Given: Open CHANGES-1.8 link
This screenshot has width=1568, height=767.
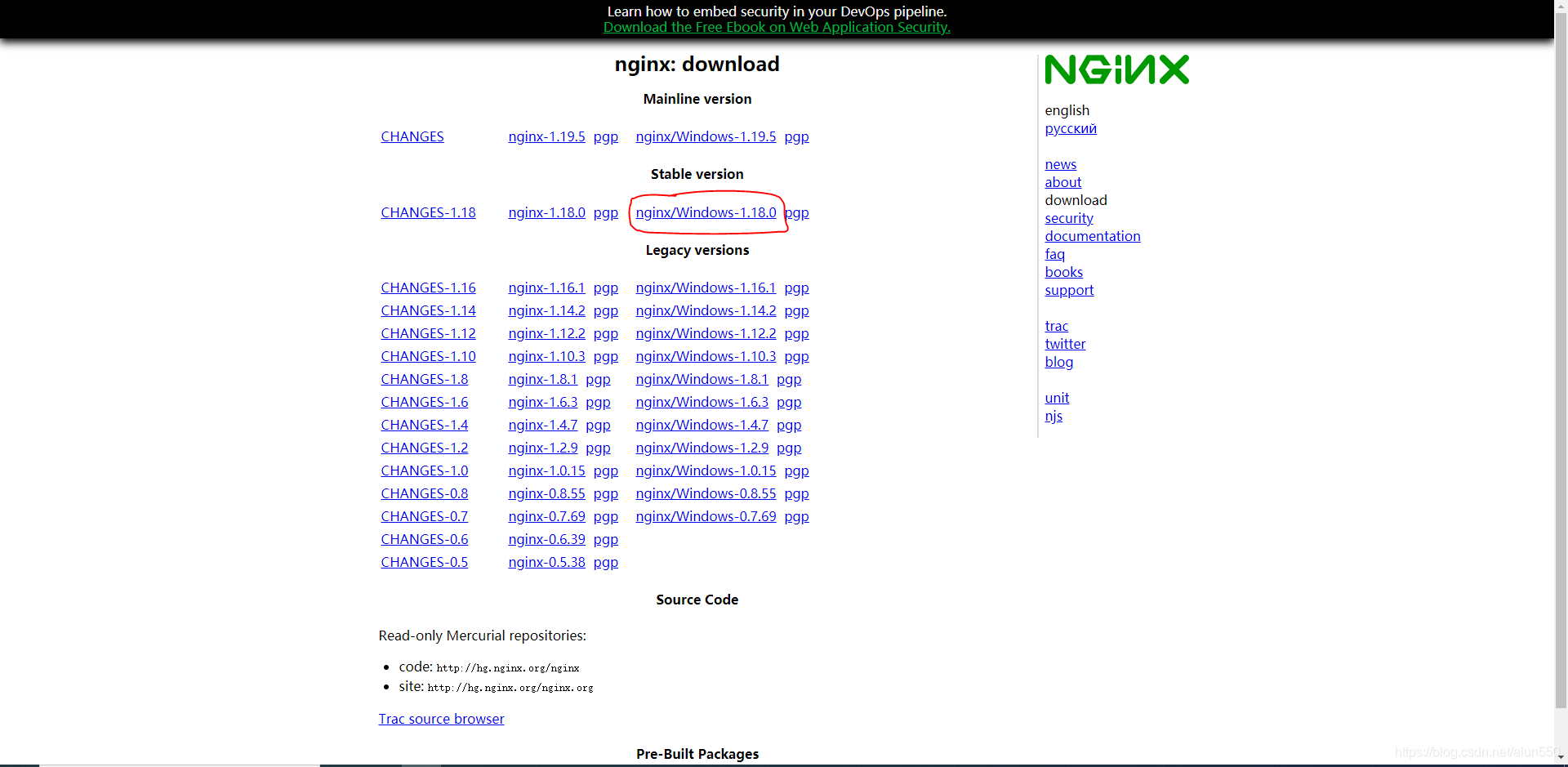Looking at the screenshot, I should [x=425, y=379].
